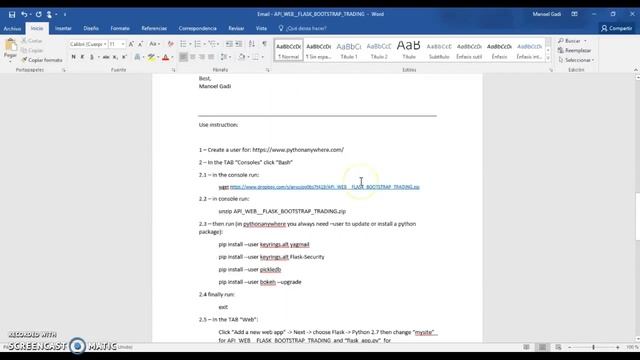Sort the selection alphabetically
640x360 pixels.
pos(252,44)
